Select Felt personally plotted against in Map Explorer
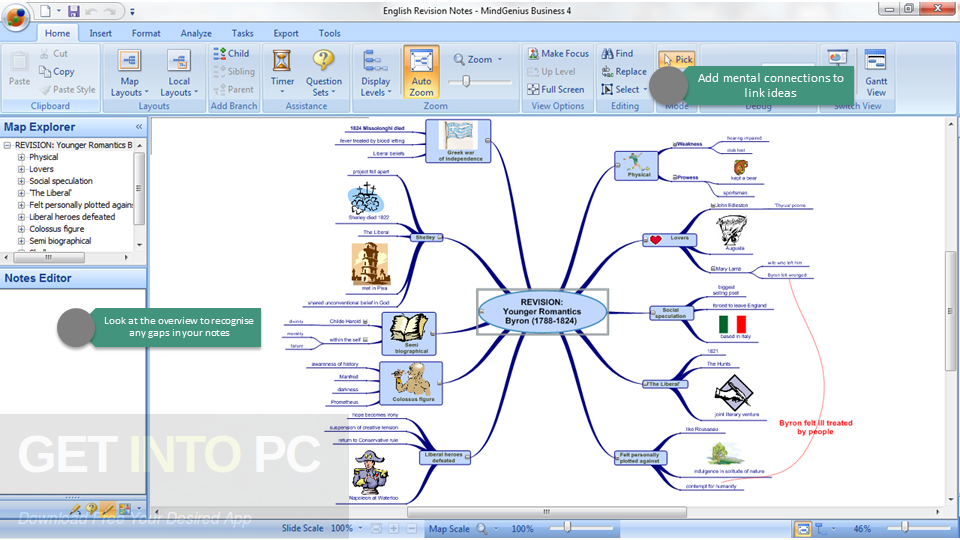Viewport: 960px width, 540px height. click(x=81, y=205)
